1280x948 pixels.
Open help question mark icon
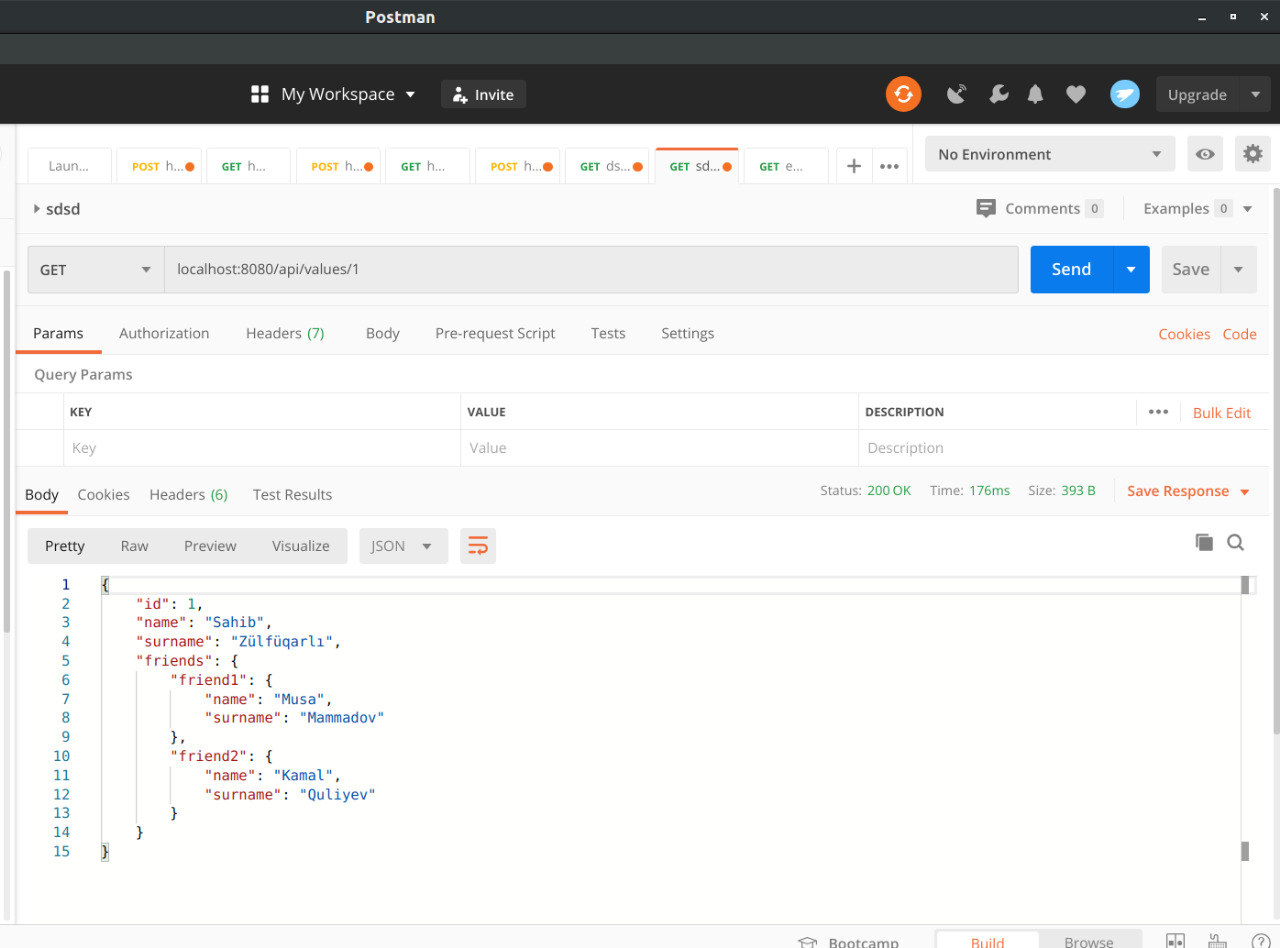tap(1261, 941)
